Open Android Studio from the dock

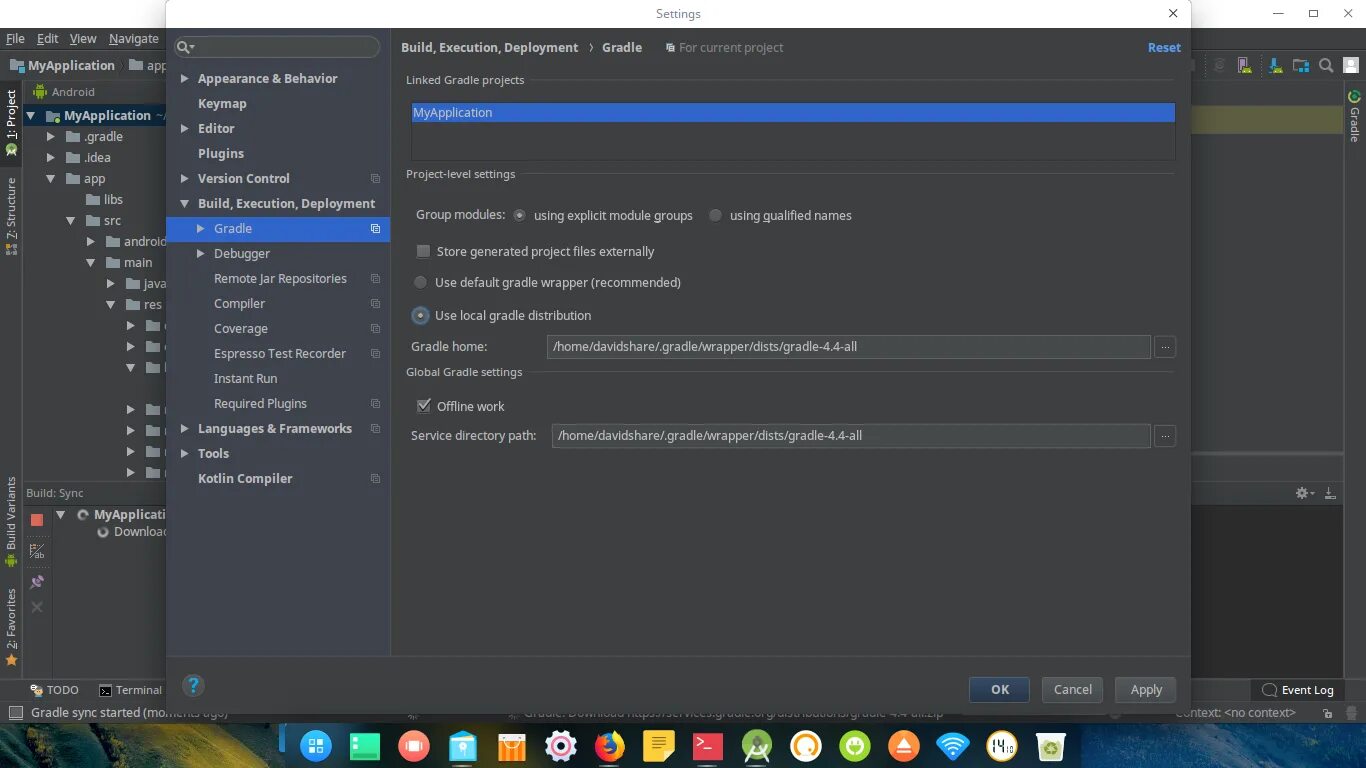coord(757,746)
